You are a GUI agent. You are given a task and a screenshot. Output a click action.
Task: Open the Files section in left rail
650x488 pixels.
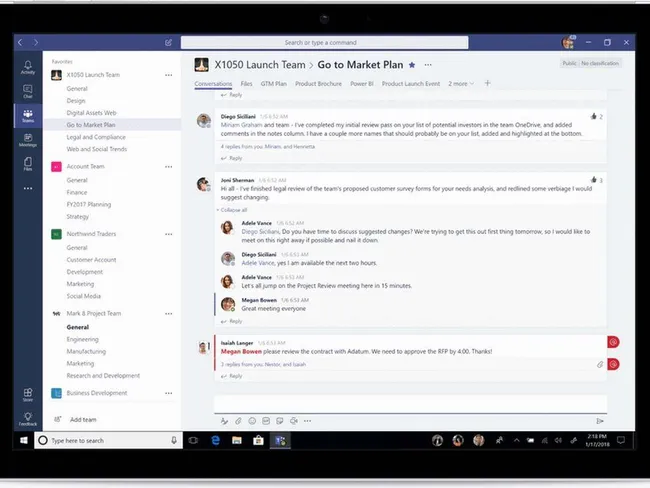(28, 164)
